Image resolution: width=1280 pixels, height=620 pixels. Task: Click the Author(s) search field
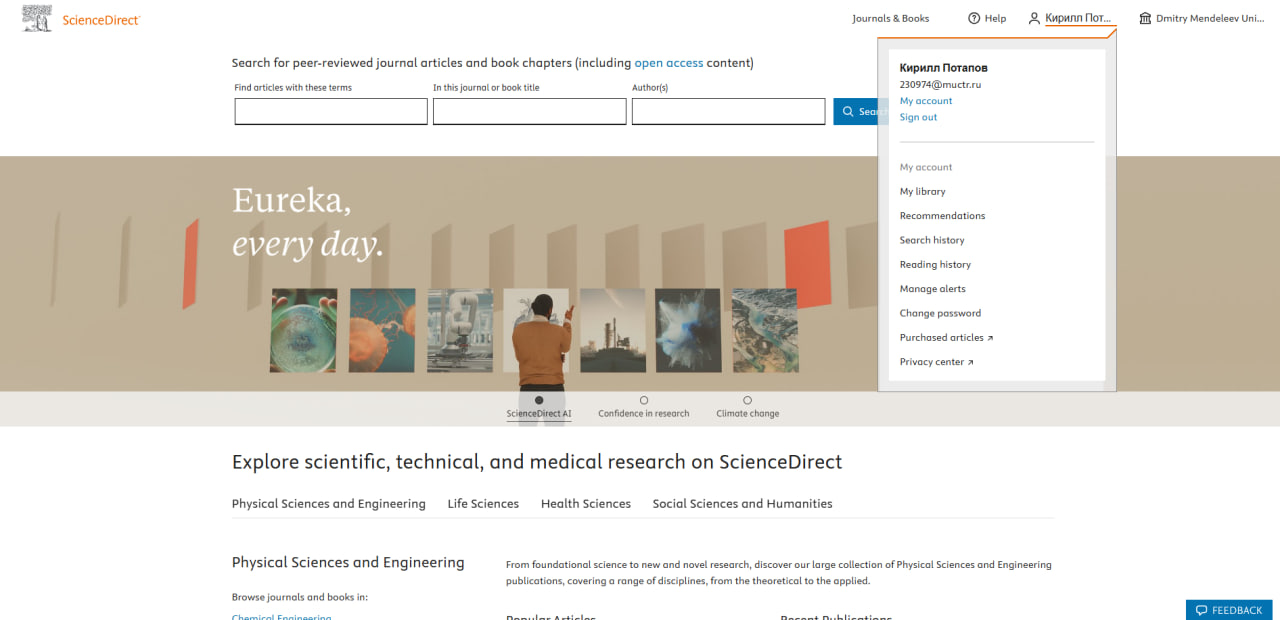(728, 111)
